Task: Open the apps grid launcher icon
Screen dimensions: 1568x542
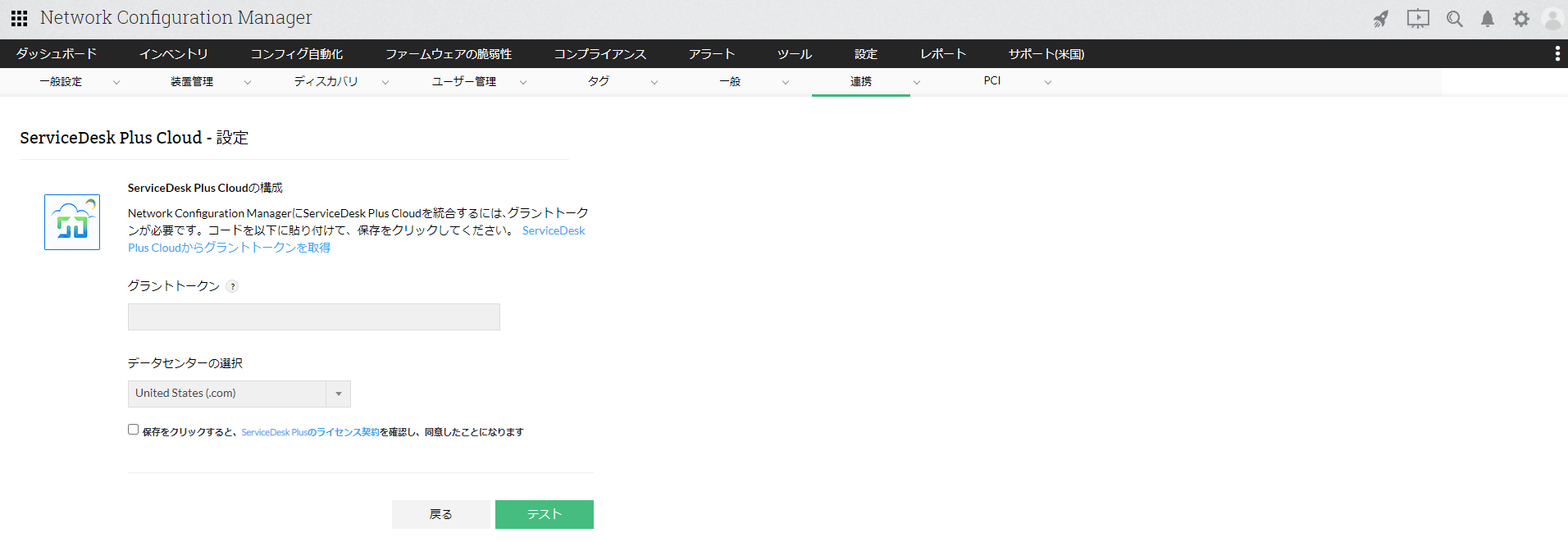Action: coord(20,18)
